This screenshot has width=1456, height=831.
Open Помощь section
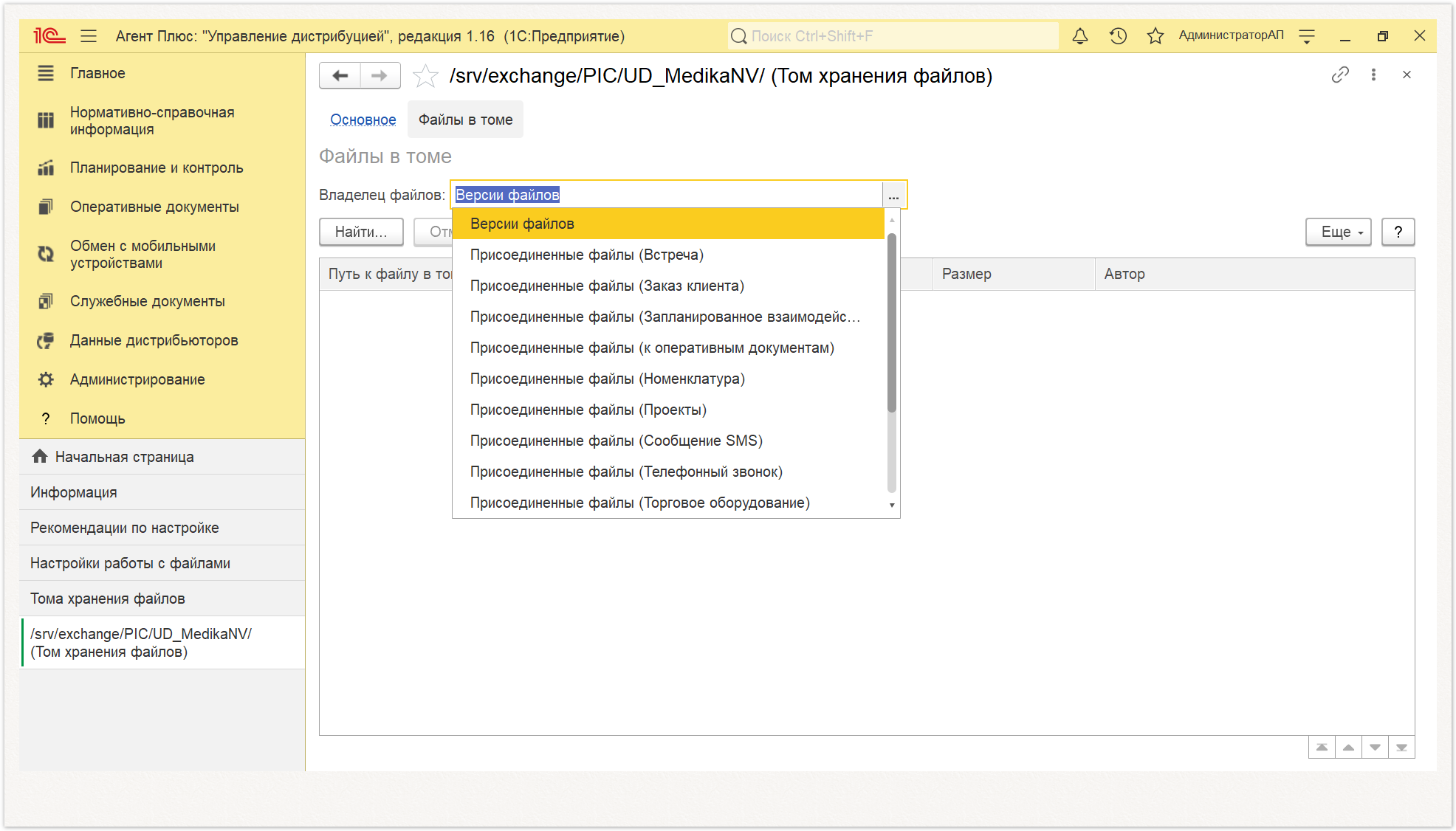(162, 418)
